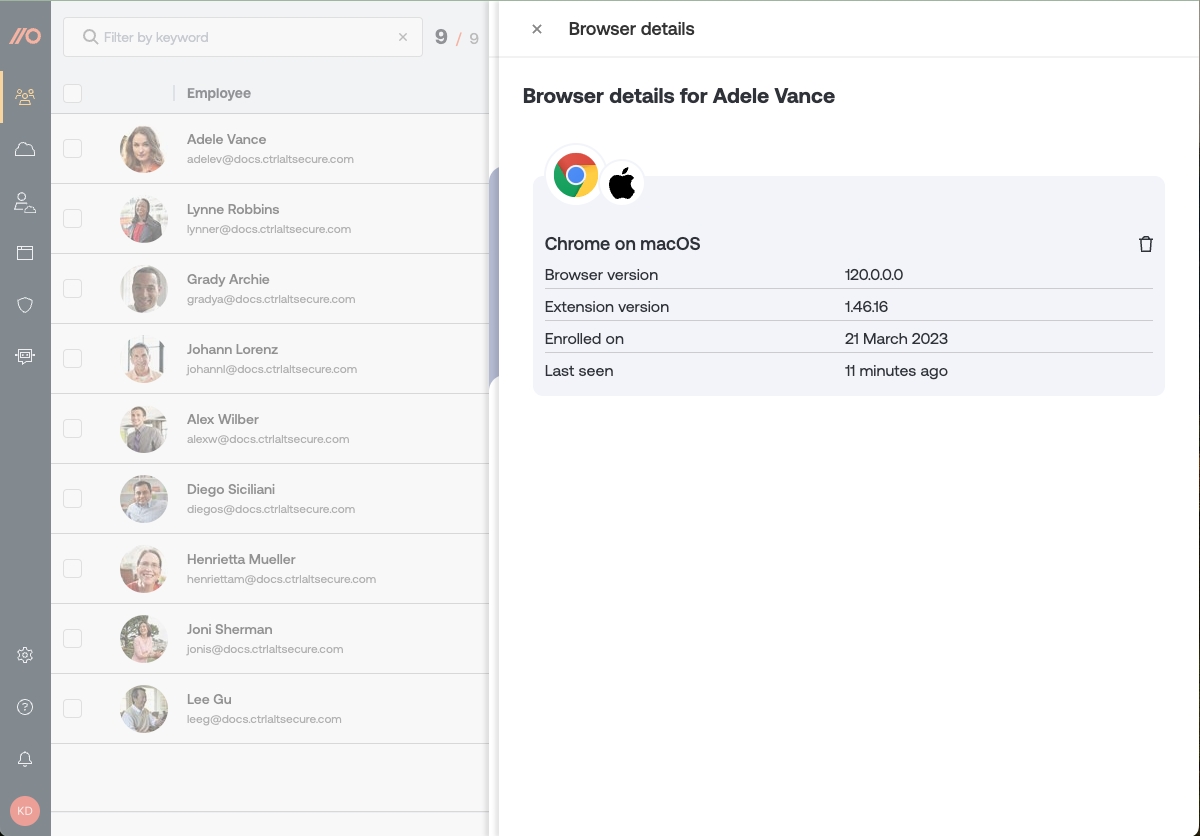Open the chat bot assistant icon
The image size is (1200, 836).
coord(25,356)
